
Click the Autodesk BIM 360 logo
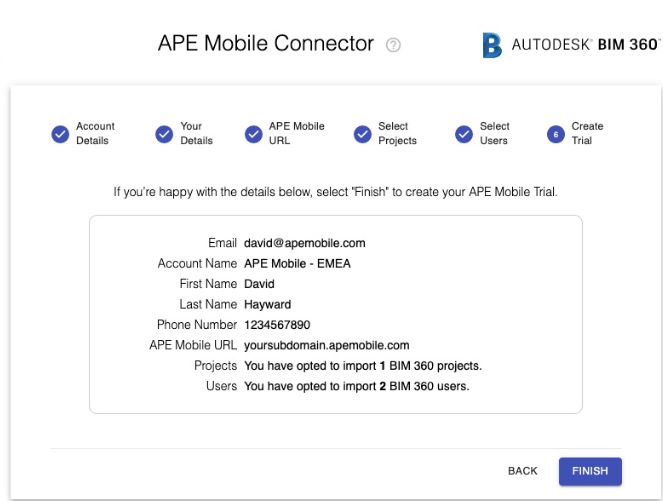pyautogui.click(x=572, y=45)
